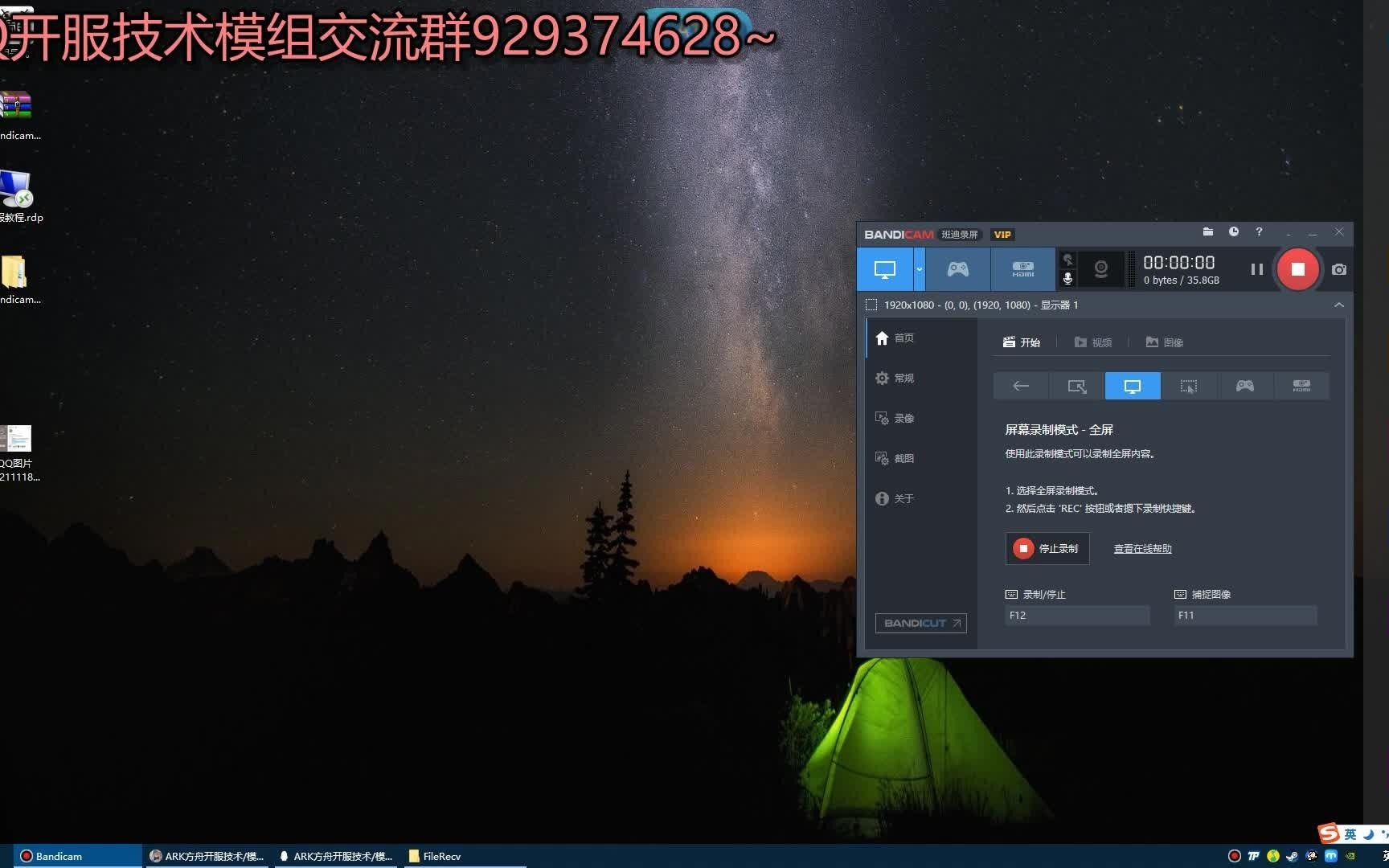
Task: Select the around-mouse recording mode icon
Action: [1189, 386]
